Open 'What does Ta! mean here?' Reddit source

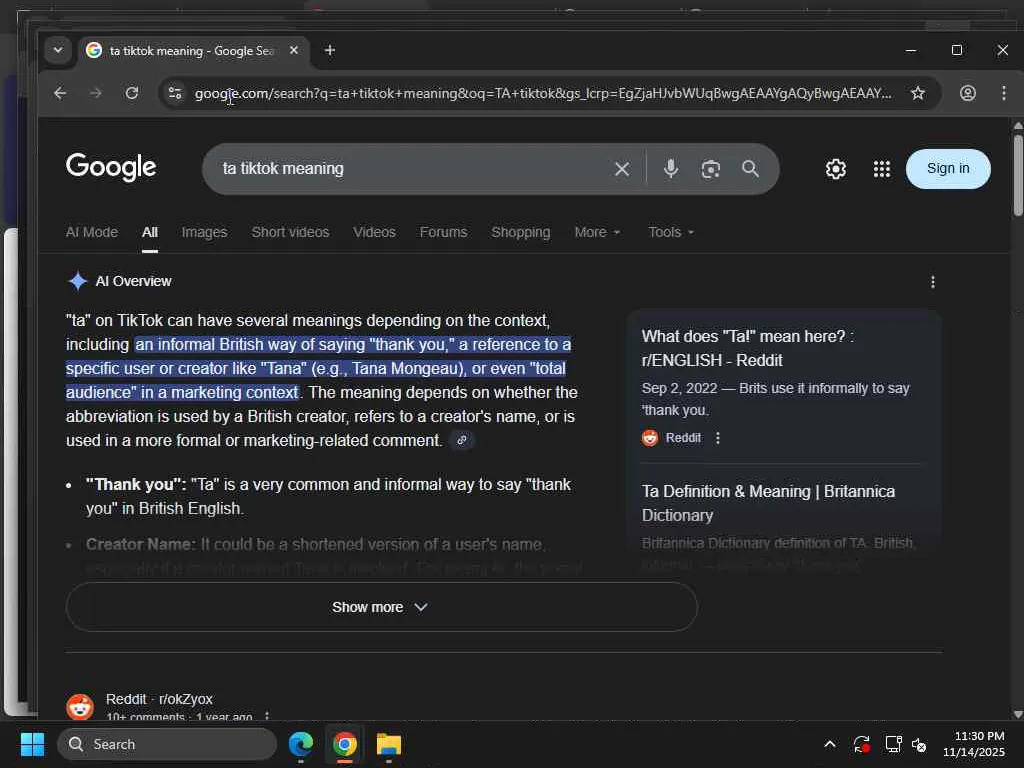click(747, 348)
